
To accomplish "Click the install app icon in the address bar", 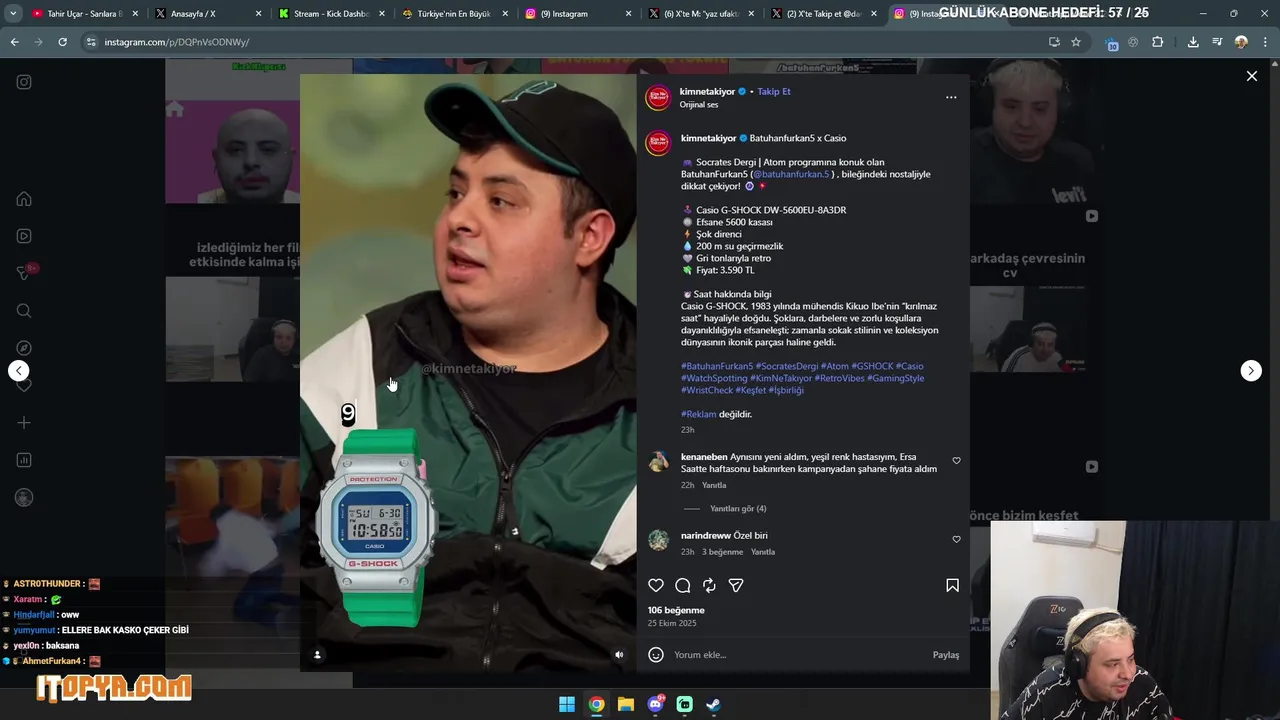I will tap(1054, 42).
